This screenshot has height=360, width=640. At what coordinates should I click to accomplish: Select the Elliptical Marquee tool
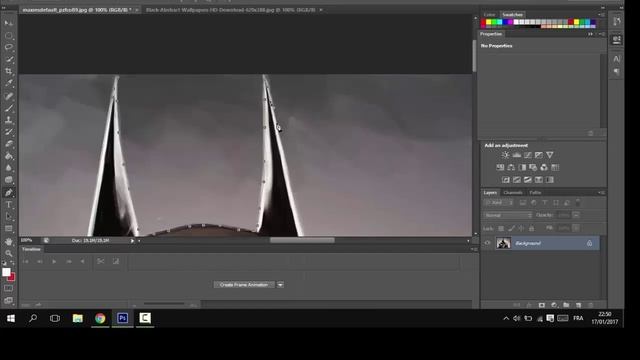[x=9, y=36]
